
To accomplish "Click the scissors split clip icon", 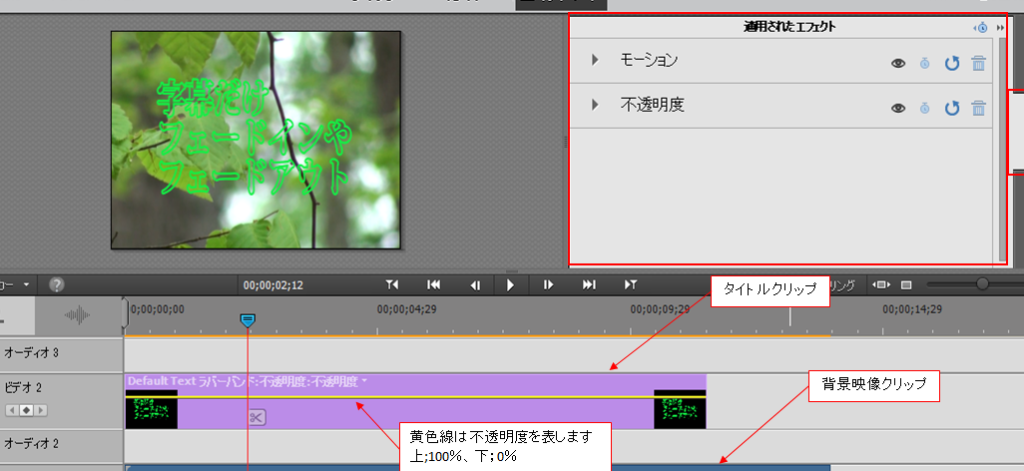I will coord(257,417).
